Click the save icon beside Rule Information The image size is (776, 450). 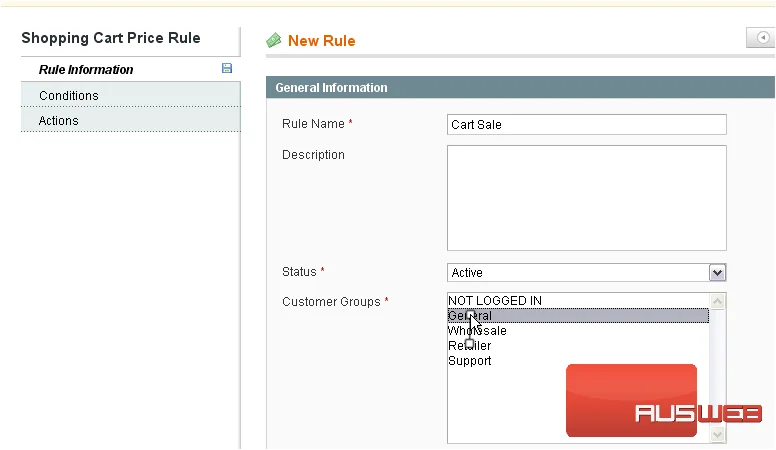click(x=227, y=68)
